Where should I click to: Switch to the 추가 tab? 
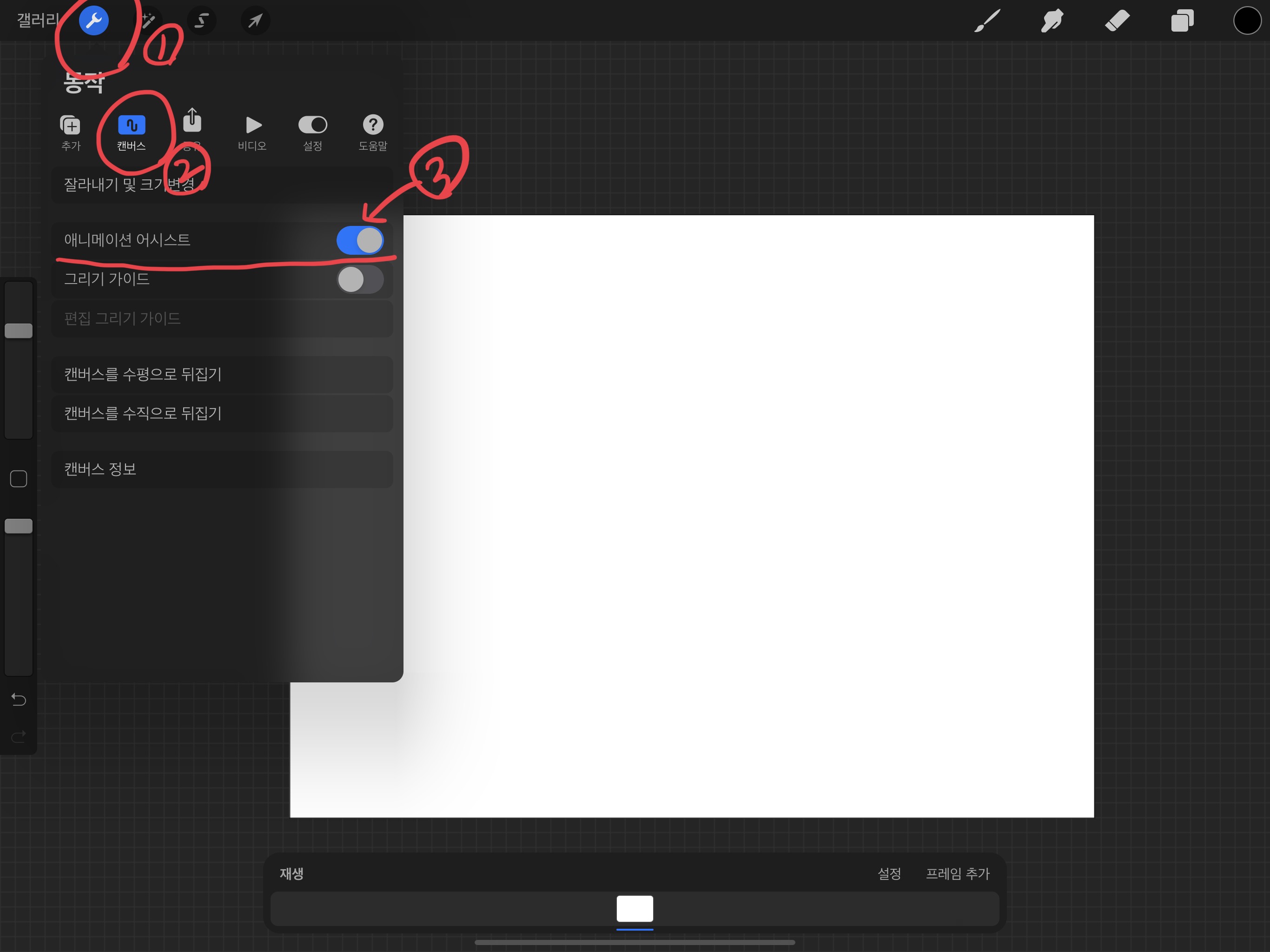71,132
